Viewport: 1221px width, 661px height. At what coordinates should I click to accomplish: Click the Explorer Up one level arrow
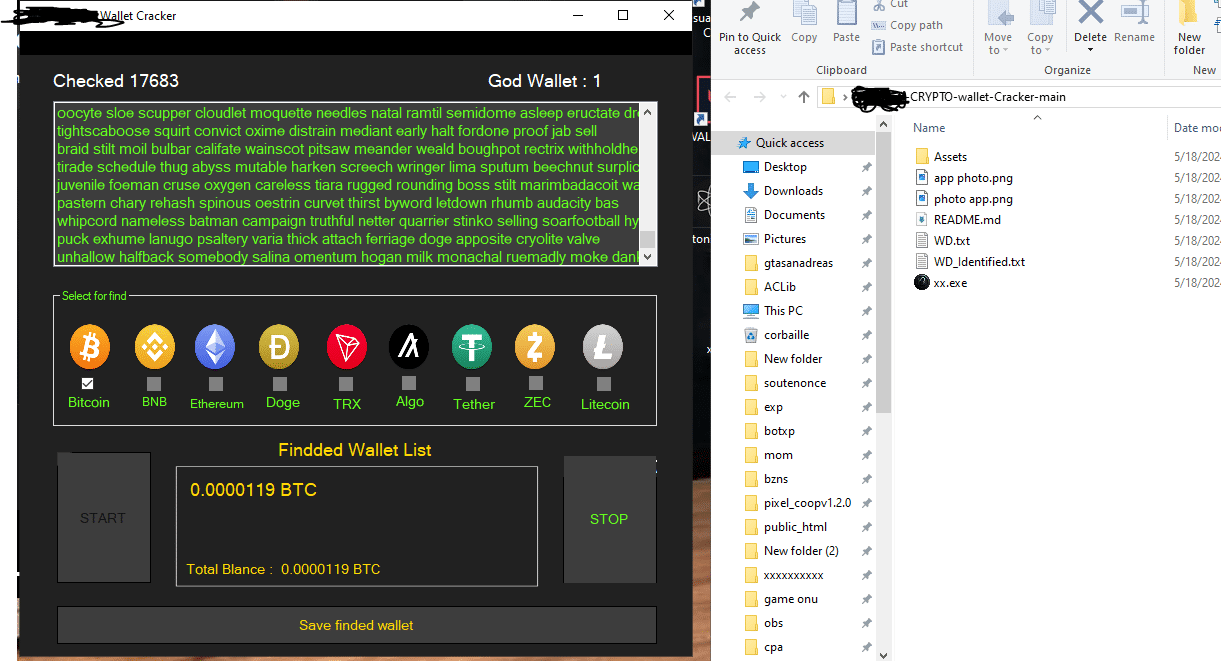[804, 97]
